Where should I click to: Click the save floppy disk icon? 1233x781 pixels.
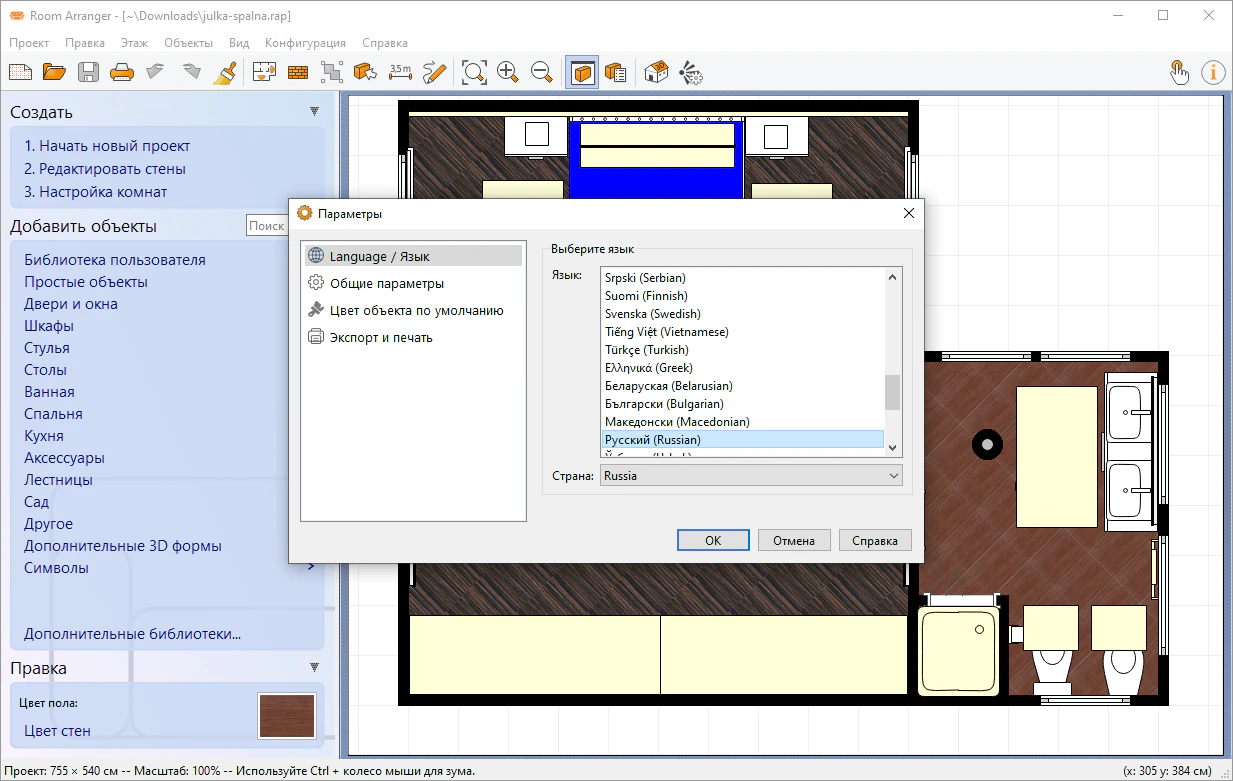tap(88, 72)
